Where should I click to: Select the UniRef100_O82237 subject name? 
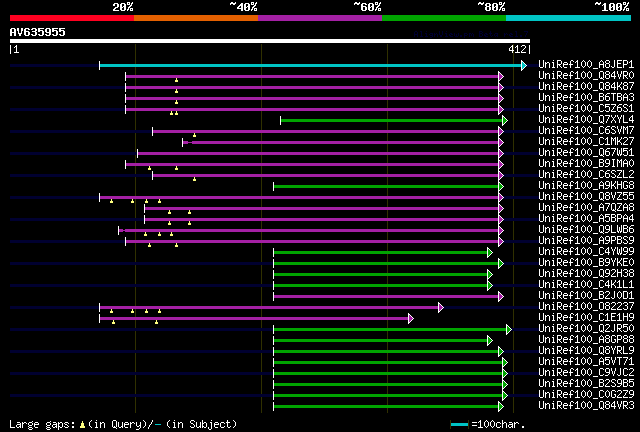tap(586, 307)
